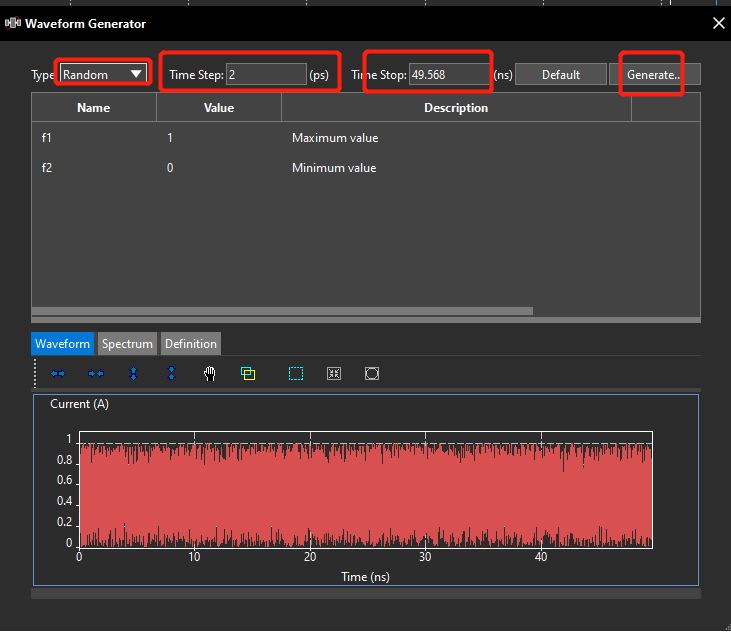Click the Waveform Generator title icon
Screen dimensions: 731x632
point(13,23)
